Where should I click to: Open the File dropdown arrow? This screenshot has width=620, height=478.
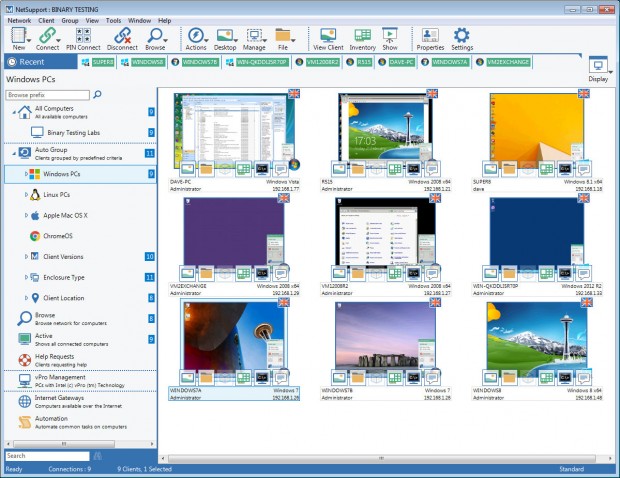293,40
